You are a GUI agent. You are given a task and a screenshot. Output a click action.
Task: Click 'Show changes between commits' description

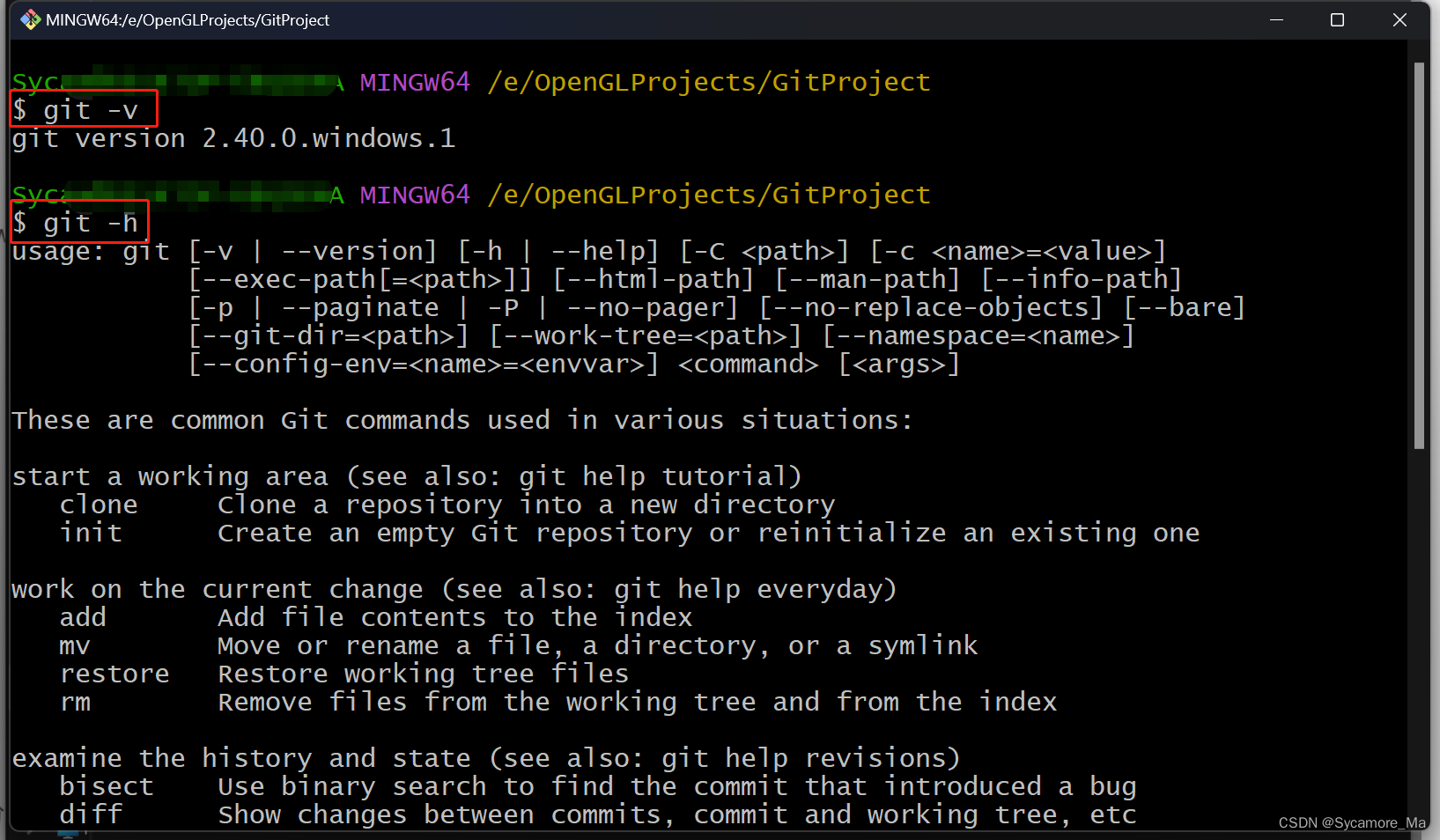(676, 814)
